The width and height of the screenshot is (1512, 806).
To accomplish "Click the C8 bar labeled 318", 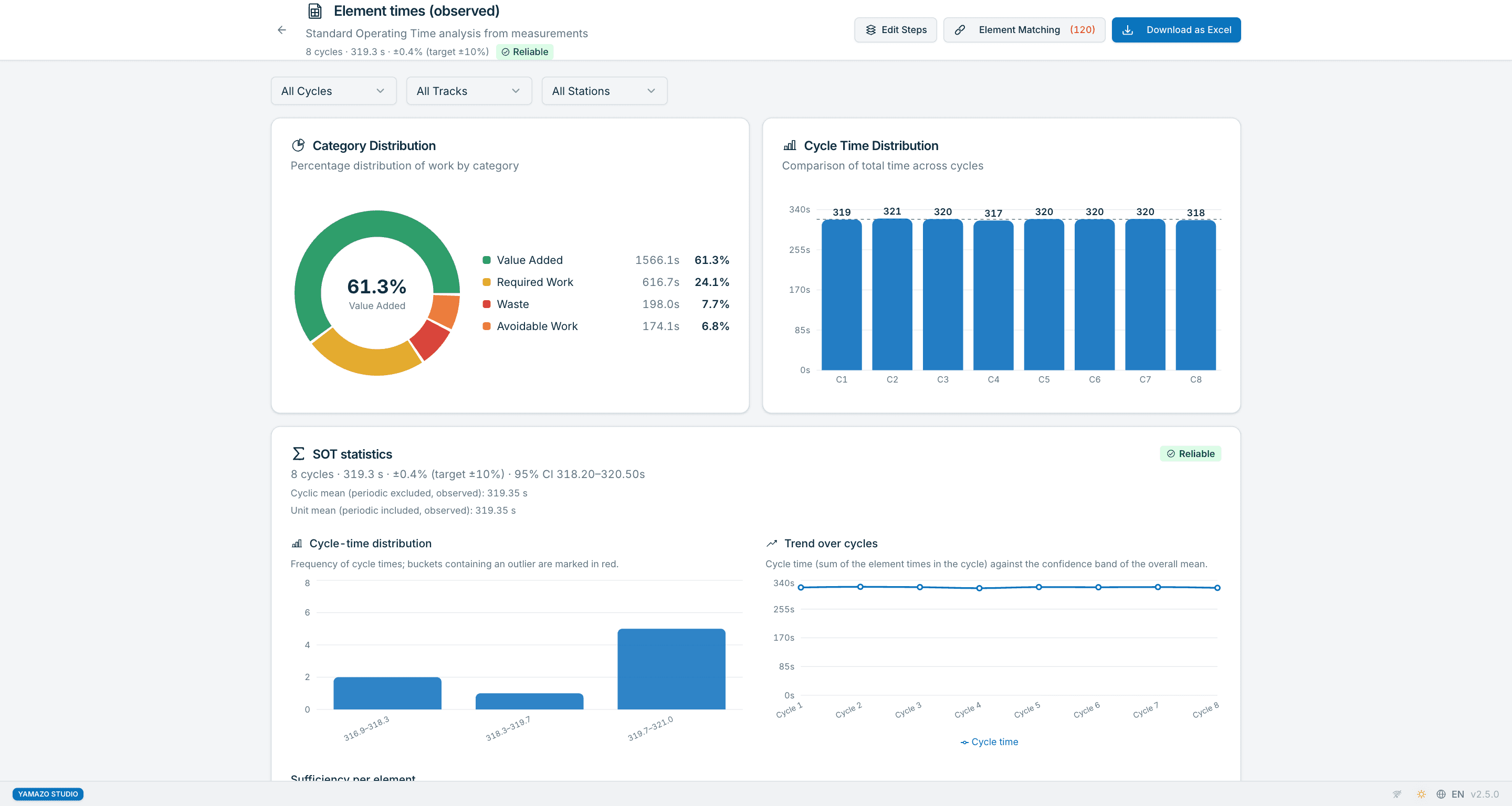I will (1195, 295).
